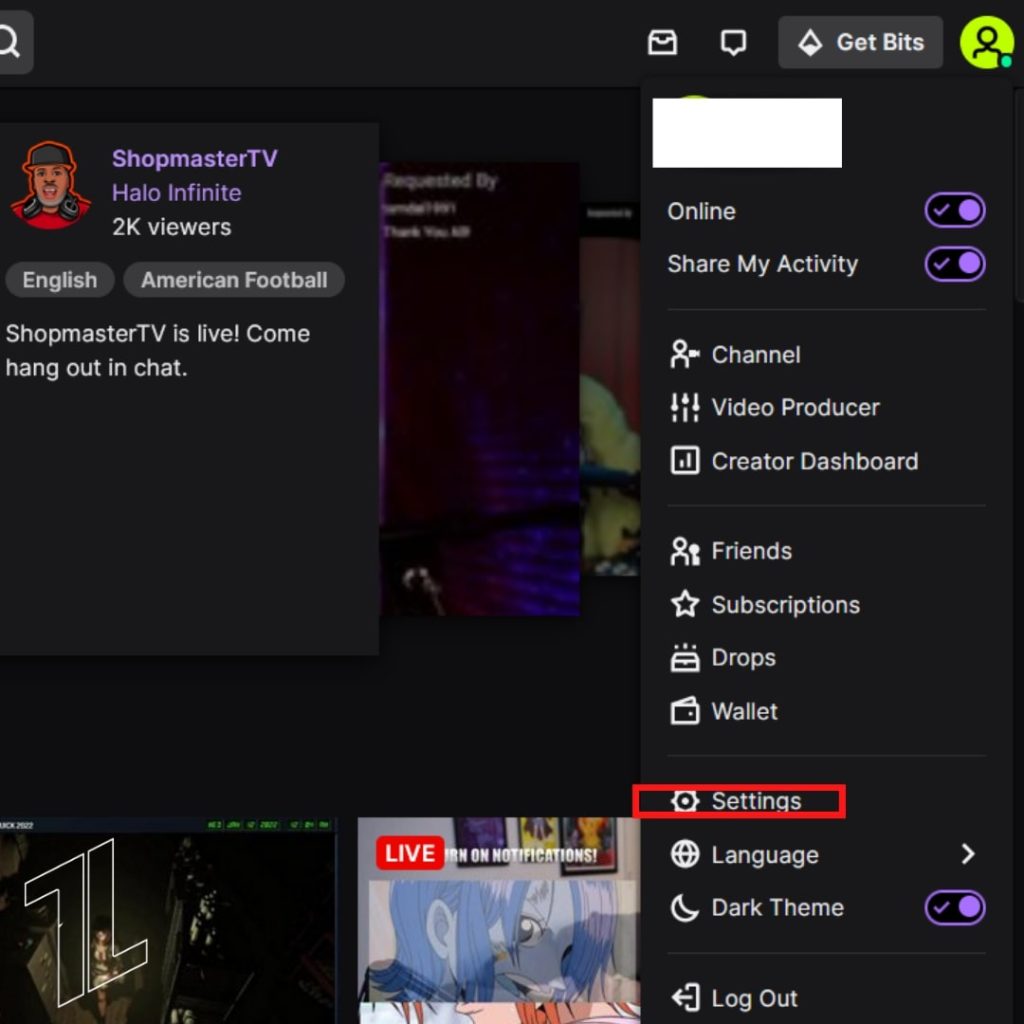Click the green profile avatar icon
This screenshot has width=1024, height=1024.
pyautogui.click(x=986, y=42)
